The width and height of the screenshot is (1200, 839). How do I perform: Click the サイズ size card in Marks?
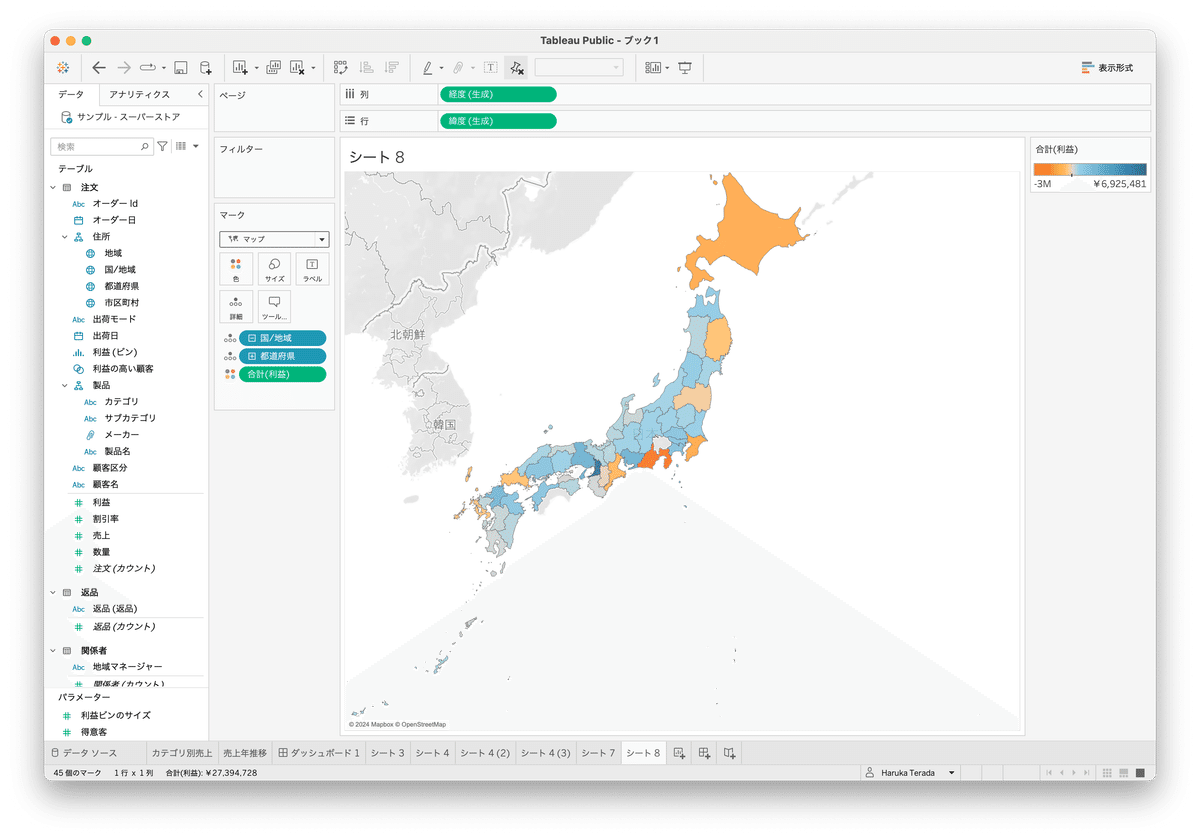point(274,270)
